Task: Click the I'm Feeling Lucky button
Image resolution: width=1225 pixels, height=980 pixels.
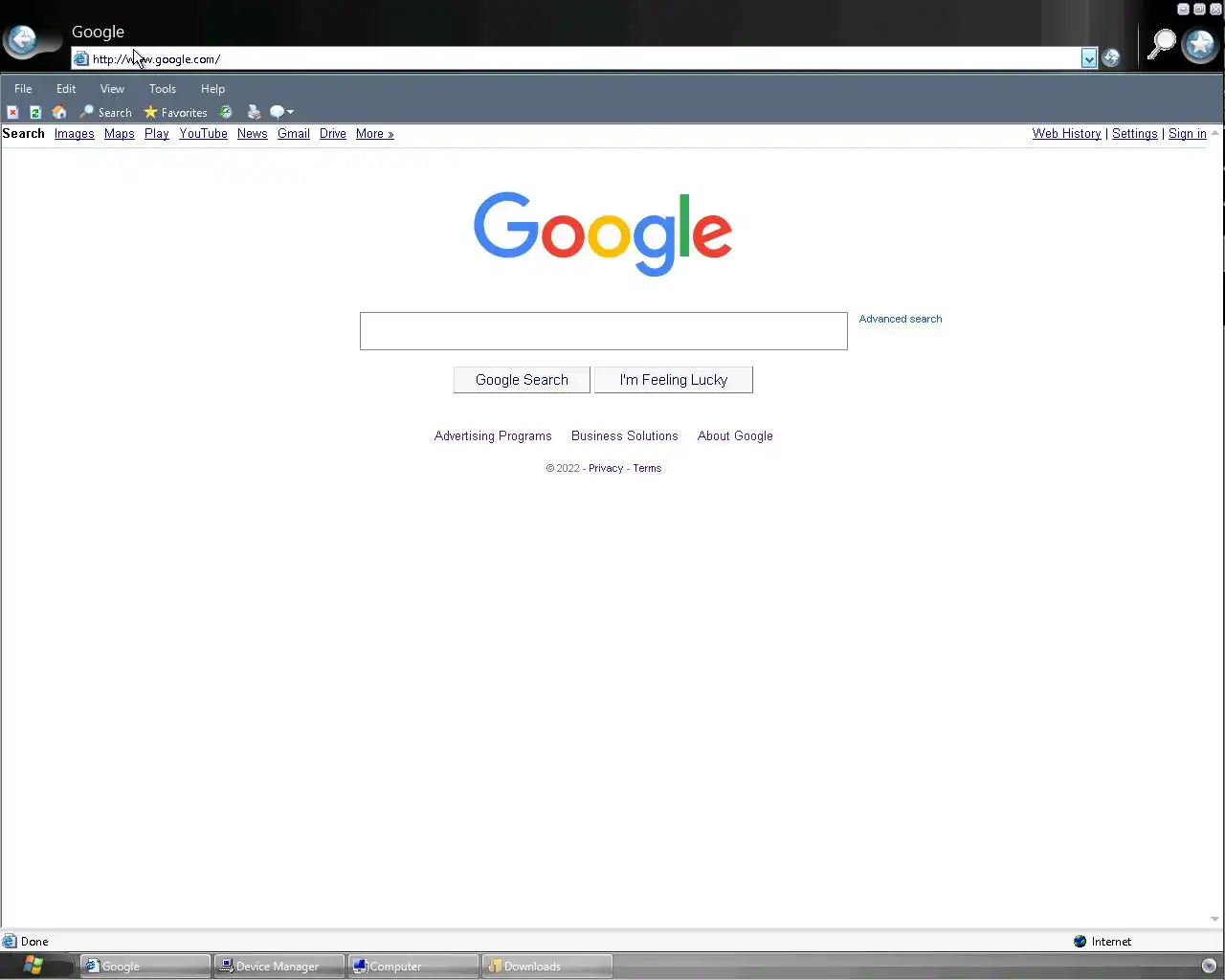Action: coord(674,380)
